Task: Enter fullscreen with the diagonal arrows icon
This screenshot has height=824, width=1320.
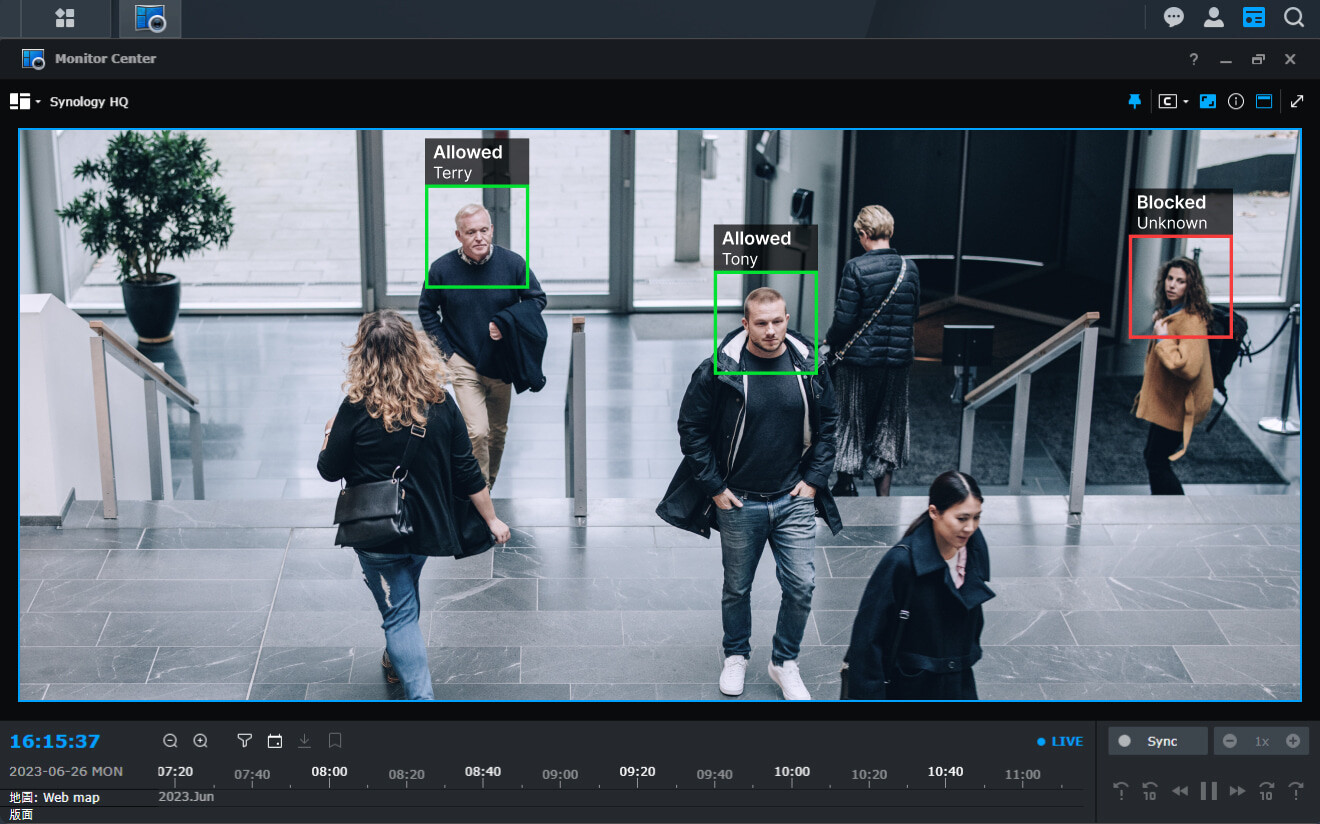Action: point(1297,101)
